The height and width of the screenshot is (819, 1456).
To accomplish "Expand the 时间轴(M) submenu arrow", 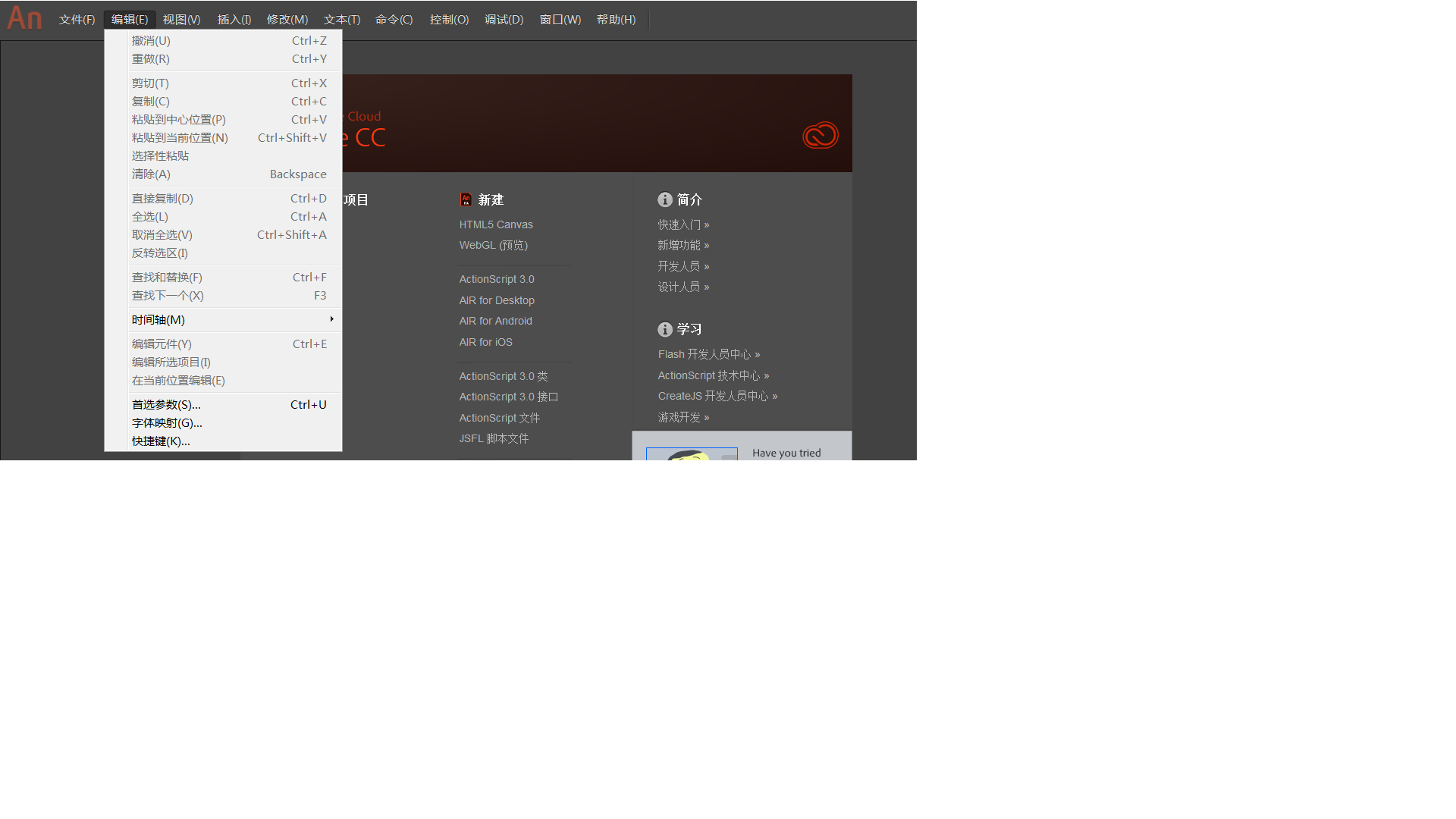I will pos(332,319).
